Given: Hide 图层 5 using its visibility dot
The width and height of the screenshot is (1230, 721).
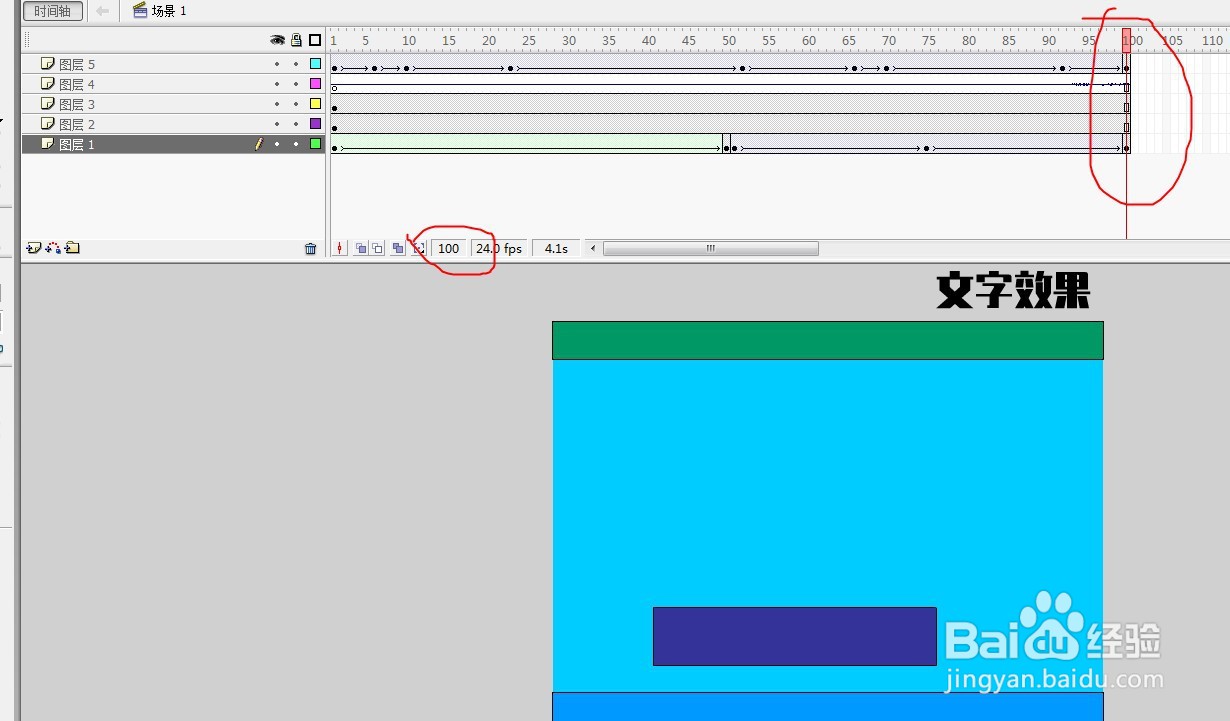Looking at the screenshot, I should [x=277, y=64].
